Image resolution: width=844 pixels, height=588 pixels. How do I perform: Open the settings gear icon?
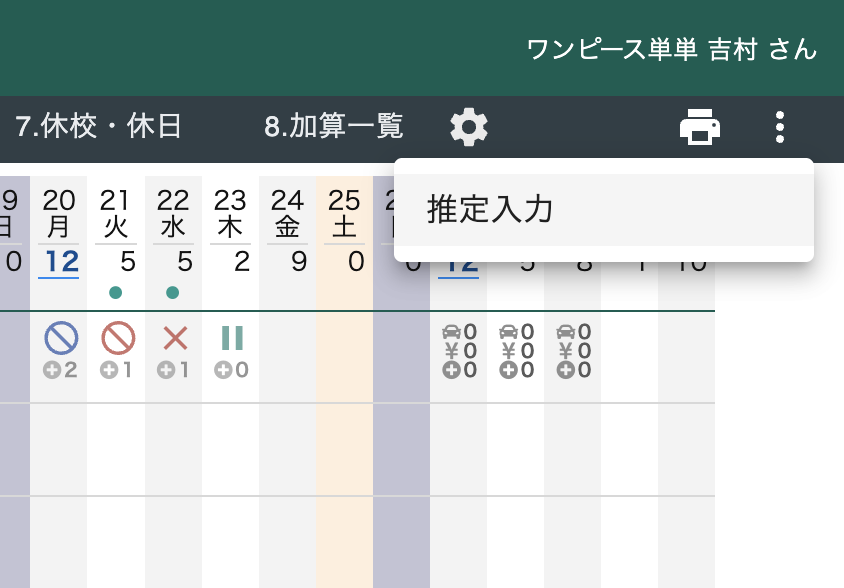(x=469, y=127)
